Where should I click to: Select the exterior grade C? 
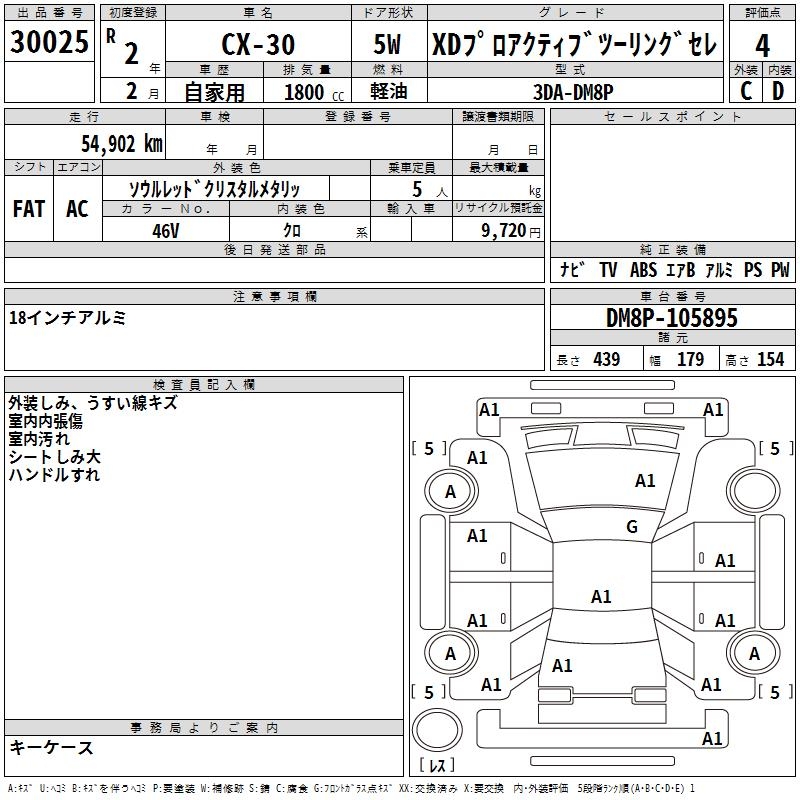tap(746, 91)
